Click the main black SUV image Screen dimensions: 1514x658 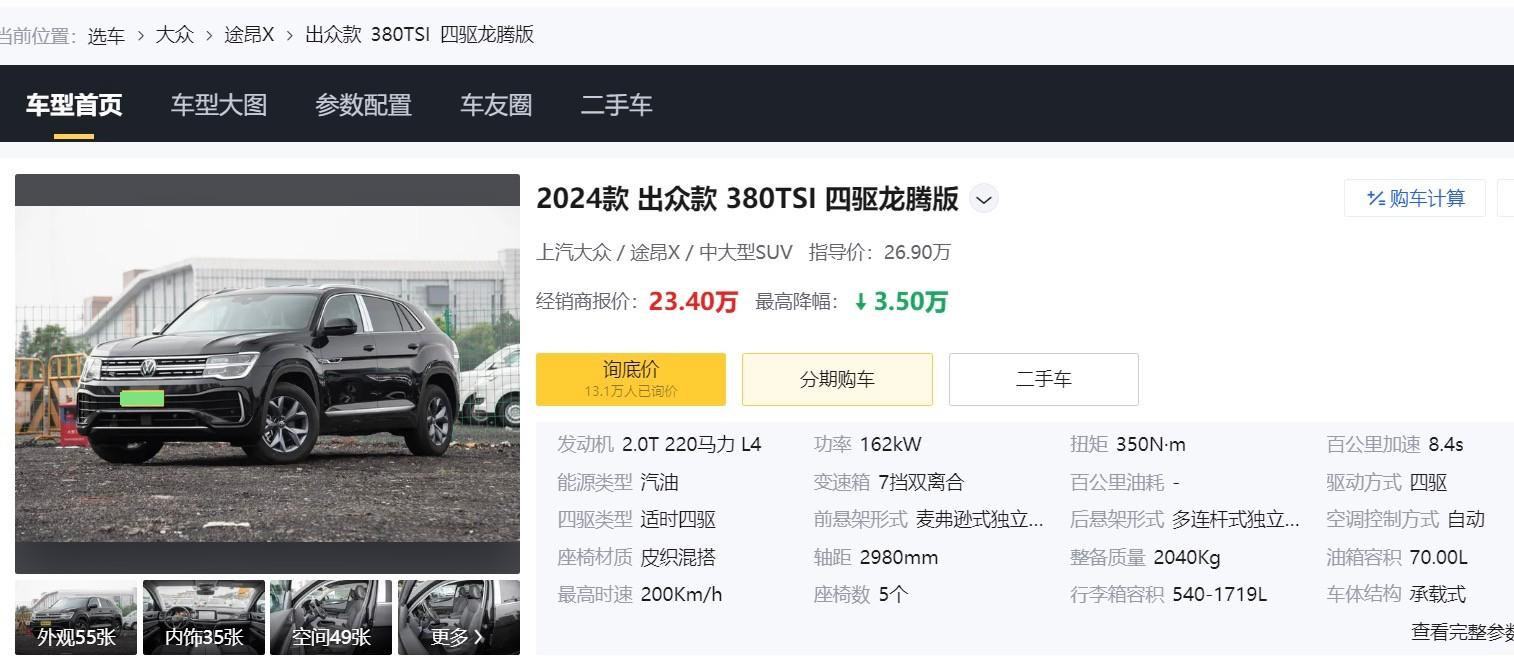(267, 373)
